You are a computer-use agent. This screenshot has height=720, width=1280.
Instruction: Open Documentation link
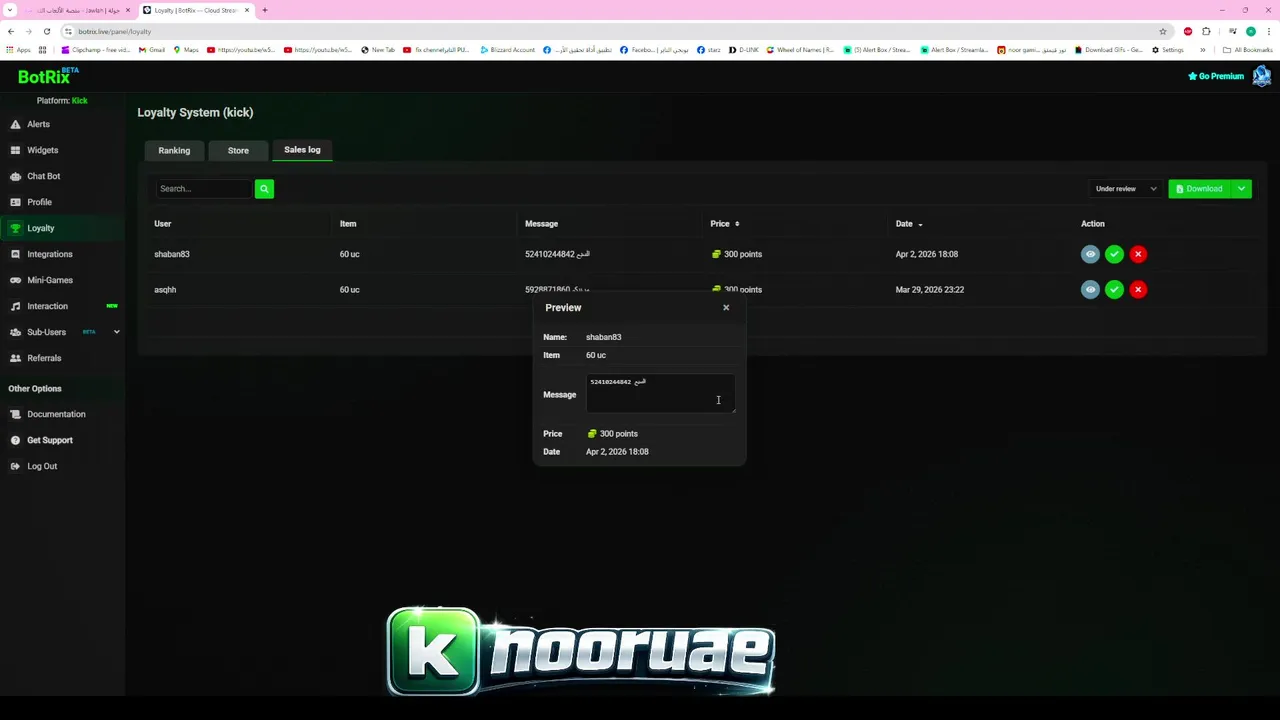[x=56, y=414]
